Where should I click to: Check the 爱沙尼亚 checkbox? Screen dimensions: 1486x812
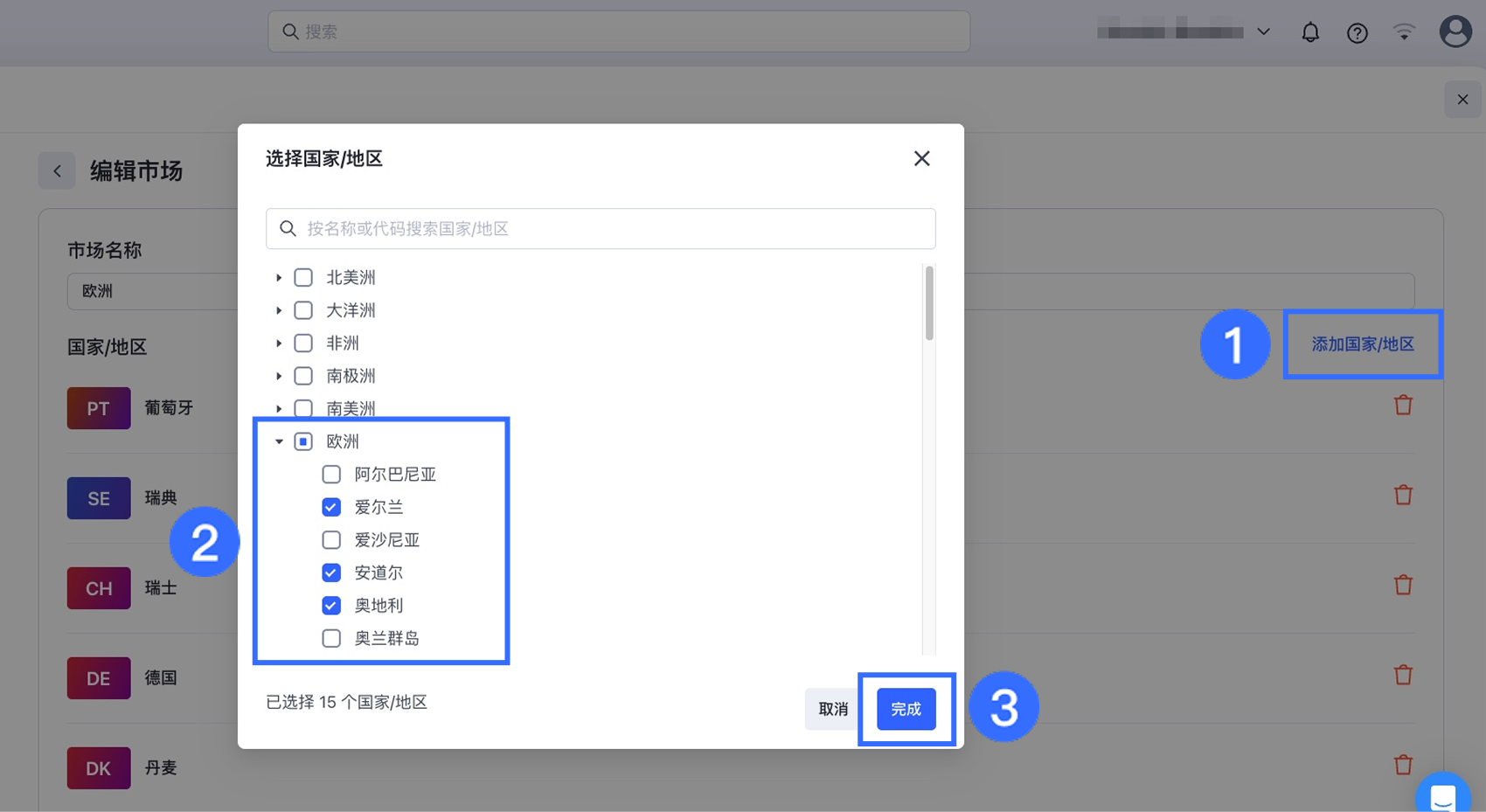[x=331, y=540]
